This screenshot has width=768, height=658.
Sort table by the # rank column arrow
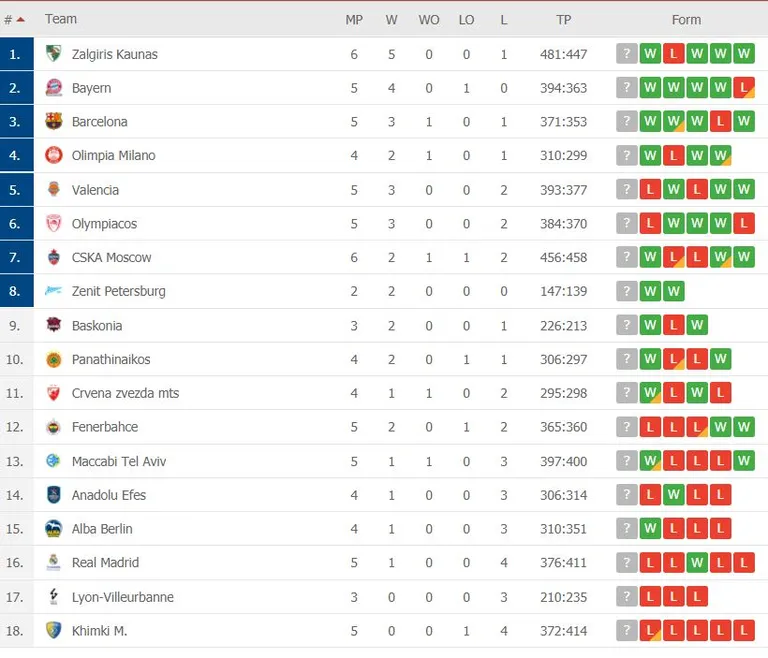click(x=21, y=20)
